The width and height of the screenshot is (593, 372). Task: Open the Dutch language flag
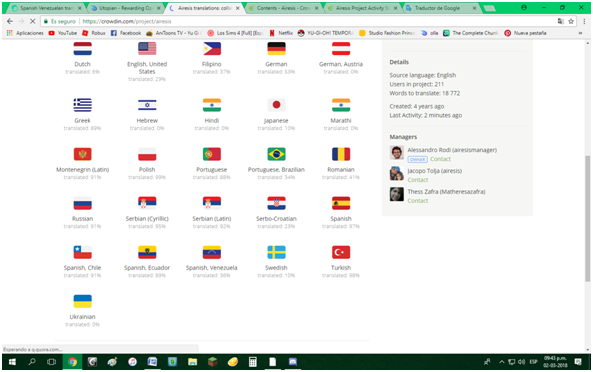click(82, 49)
